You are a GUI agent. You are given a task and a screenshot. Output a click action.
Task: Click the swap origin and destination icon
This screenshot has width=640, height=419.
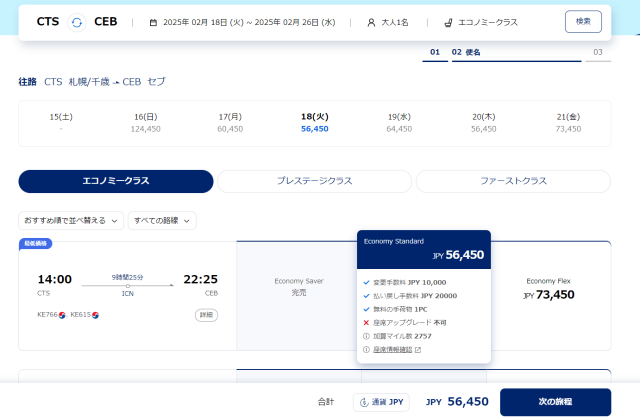(x=76, y=21)
